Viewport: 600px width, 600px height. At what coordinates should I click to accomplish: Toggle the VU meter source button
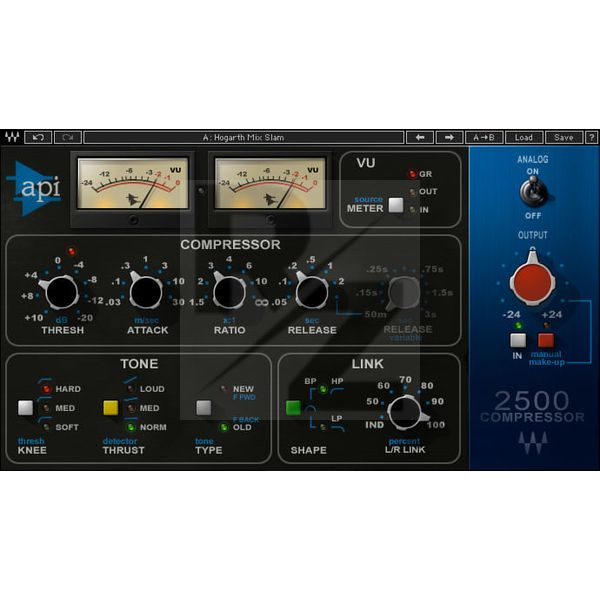coord(396,205)
